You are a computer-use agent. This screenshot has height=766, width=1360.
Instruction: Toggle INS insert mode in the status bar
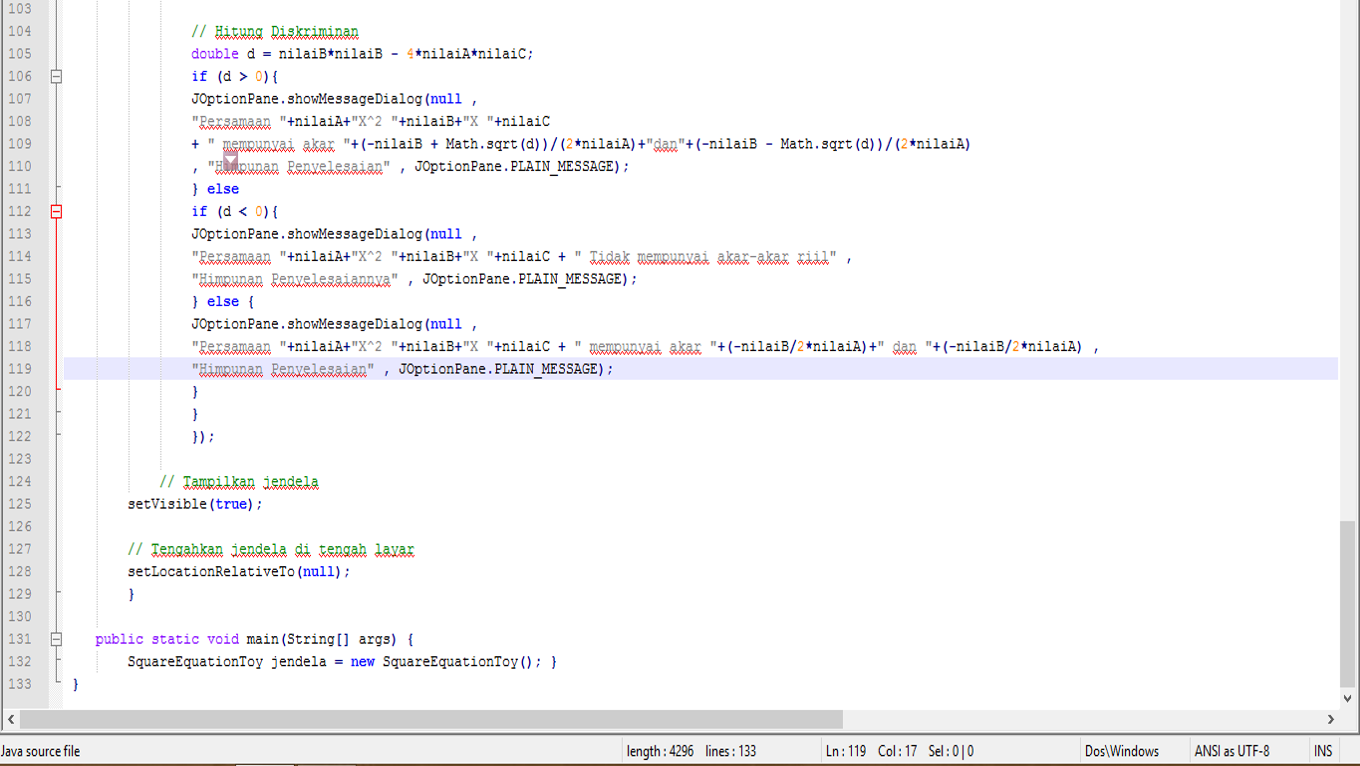tap(1322, 750)
